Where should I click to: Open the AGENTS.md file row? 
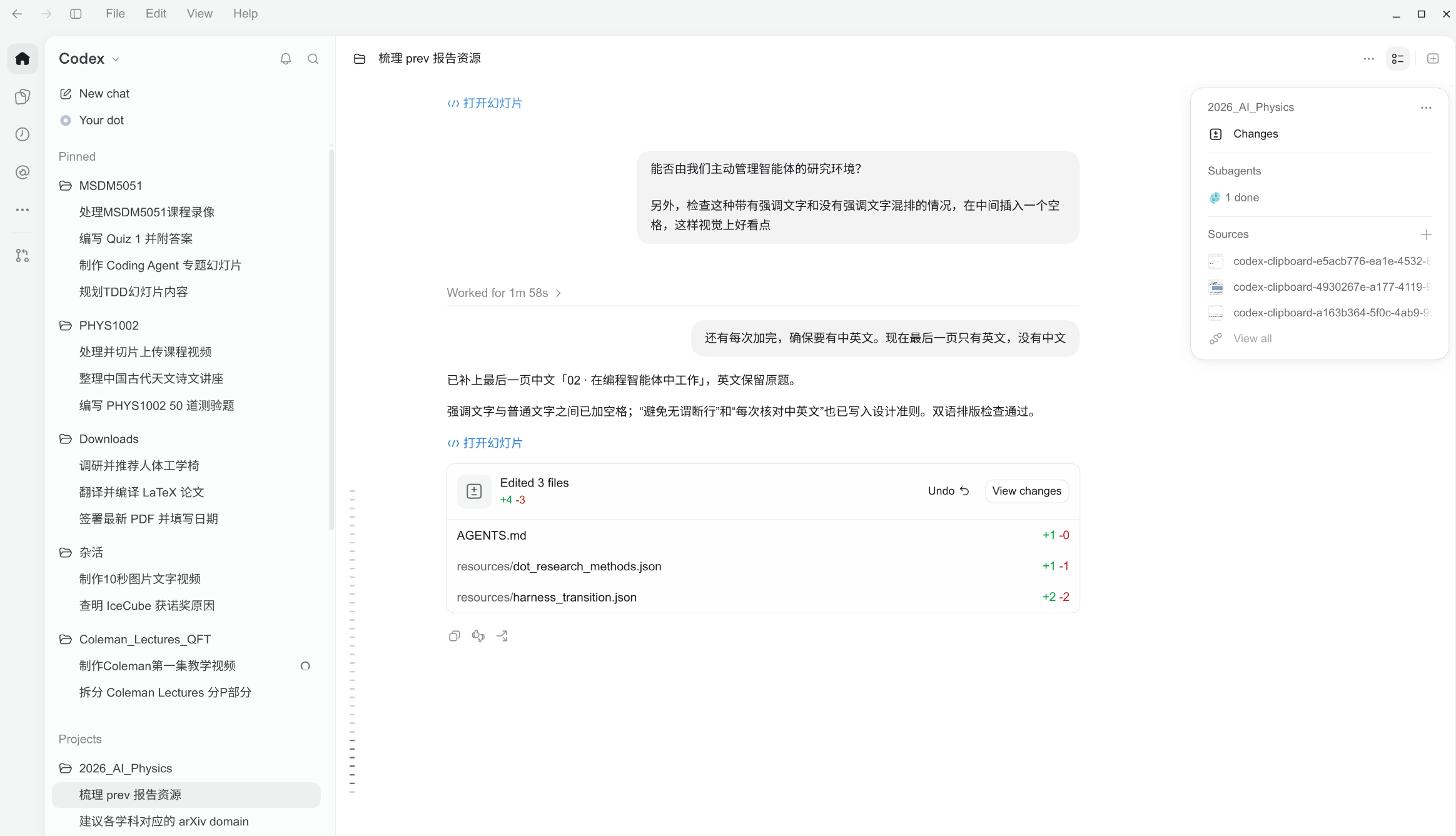click(763, 535)
